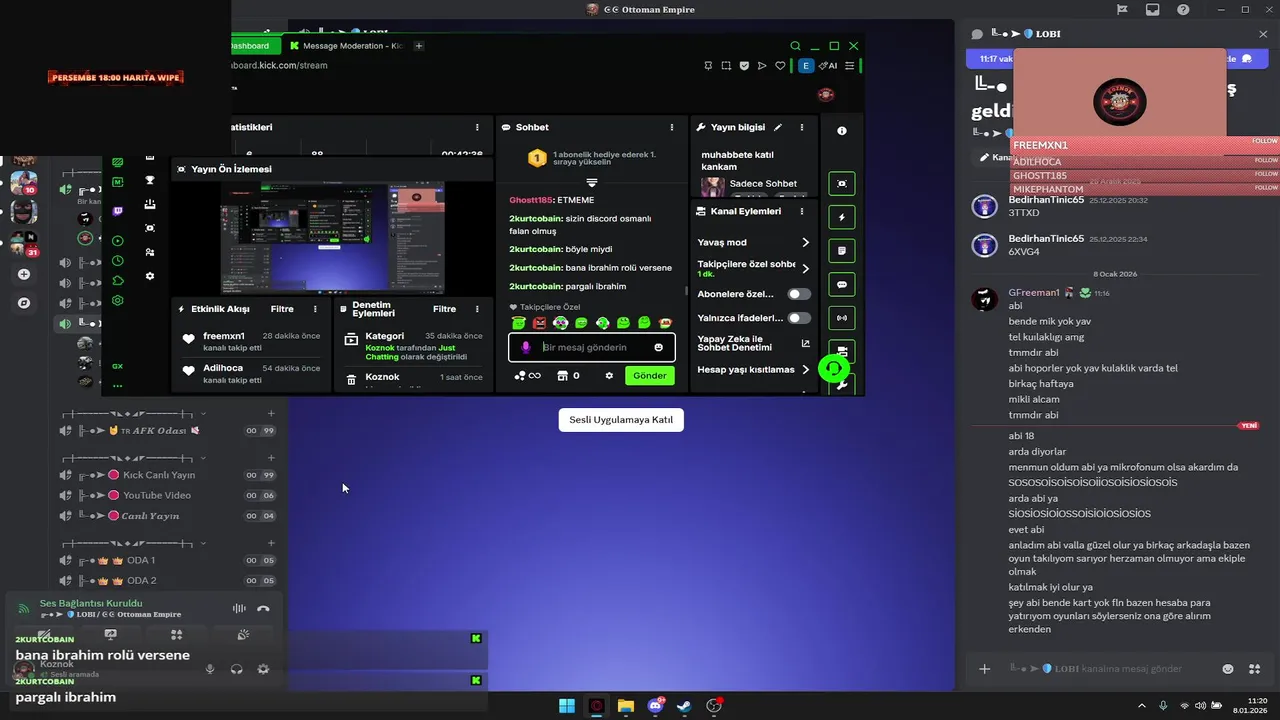
Task: Click the trophy icon in Kick dashboard sidebar
Action: click(150, 181)
